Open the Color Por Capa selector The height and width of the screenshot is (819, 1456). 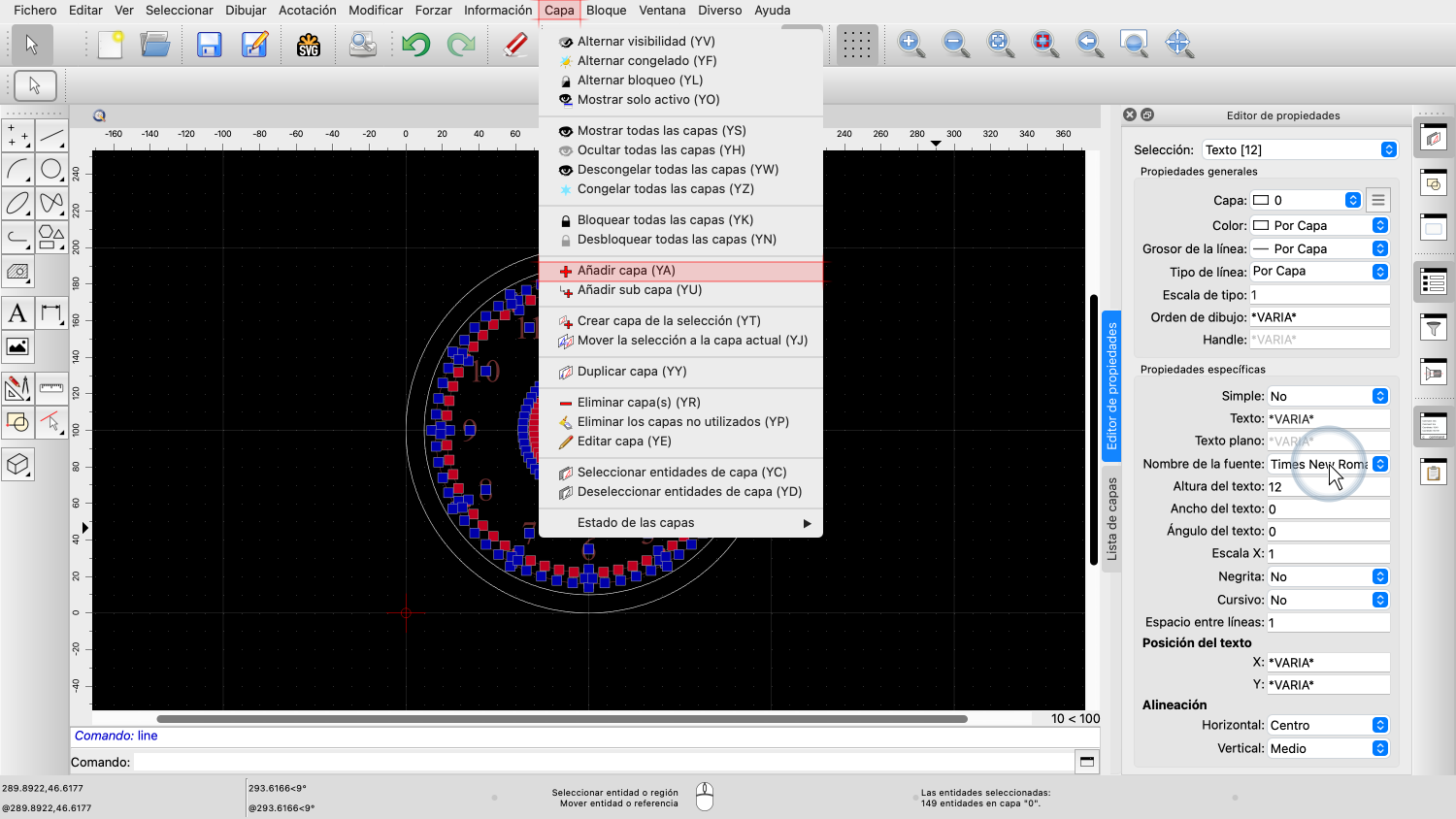(x=1319, y=225)
